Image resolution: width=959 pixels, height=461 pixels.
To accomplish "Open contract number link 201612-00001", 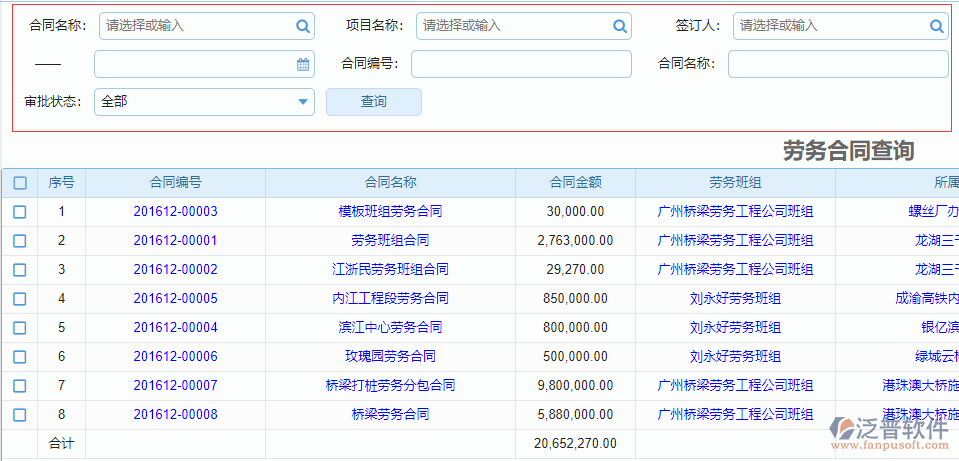I will click(x=175, y=241).
